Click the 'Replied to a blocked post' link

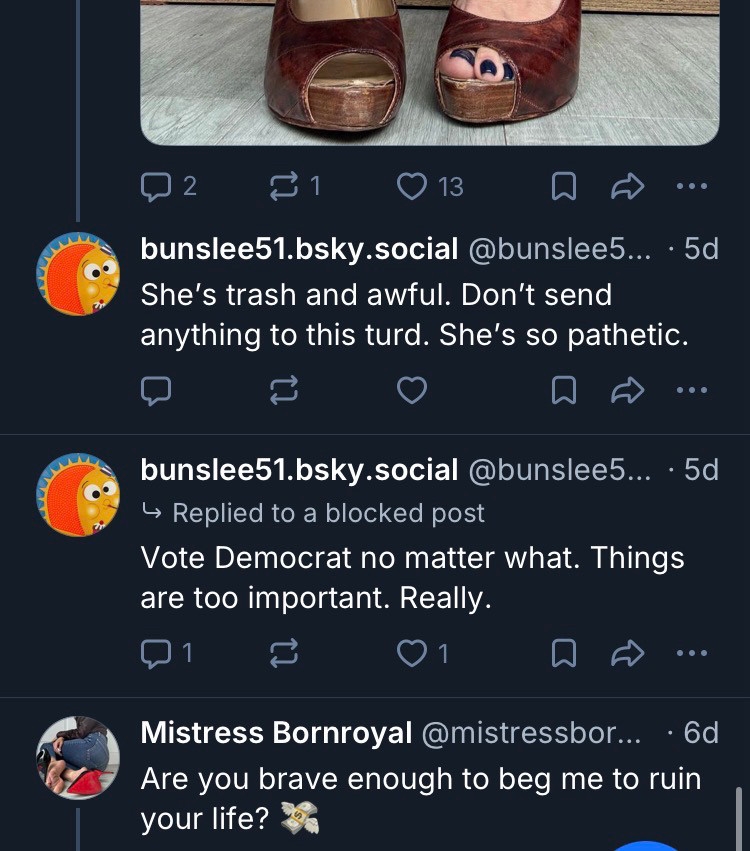(x=327, y=513)
